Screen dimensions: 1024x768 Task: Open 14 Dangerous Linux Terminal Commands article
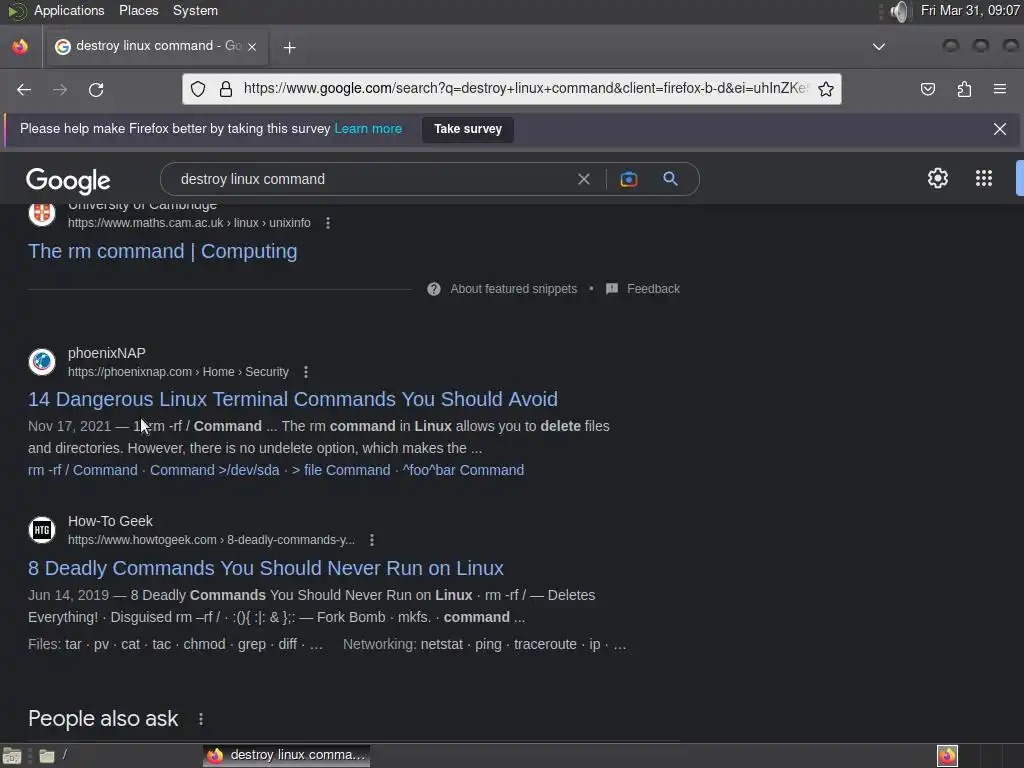(x=293, y=399)
